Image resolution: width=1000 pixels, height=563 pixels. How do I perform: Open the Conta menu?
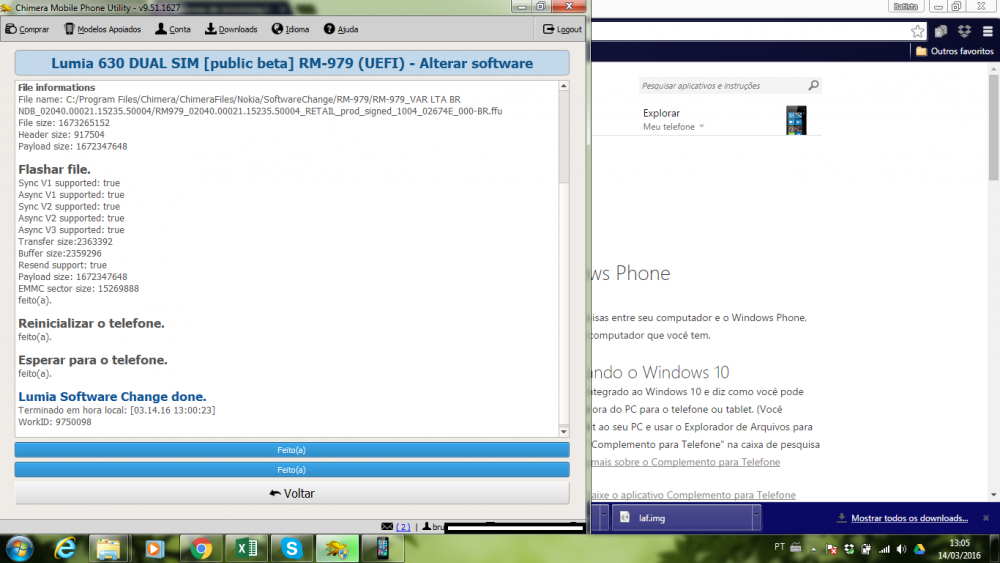tap(173, 29)
